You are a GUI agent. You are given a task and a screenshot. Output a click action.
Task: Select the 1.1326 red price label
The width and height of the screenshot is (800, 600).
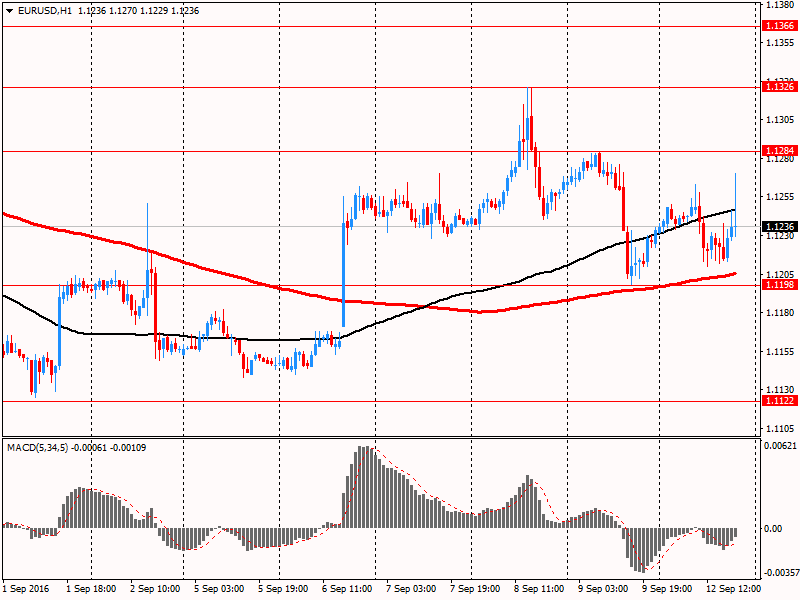point(779,87)
